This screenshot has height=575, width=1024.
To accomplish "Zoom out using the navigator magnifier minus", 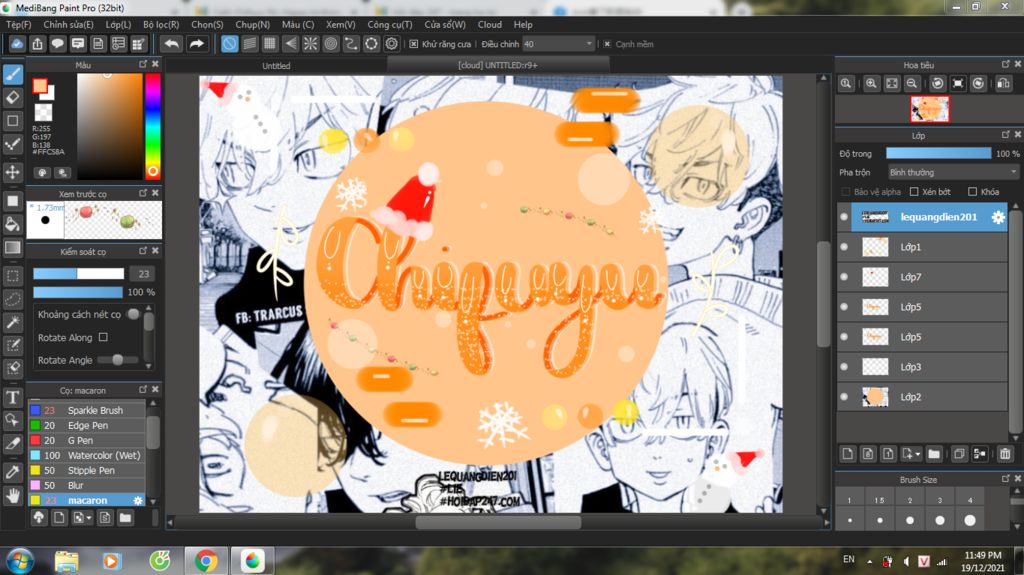I will coord(912,84).
